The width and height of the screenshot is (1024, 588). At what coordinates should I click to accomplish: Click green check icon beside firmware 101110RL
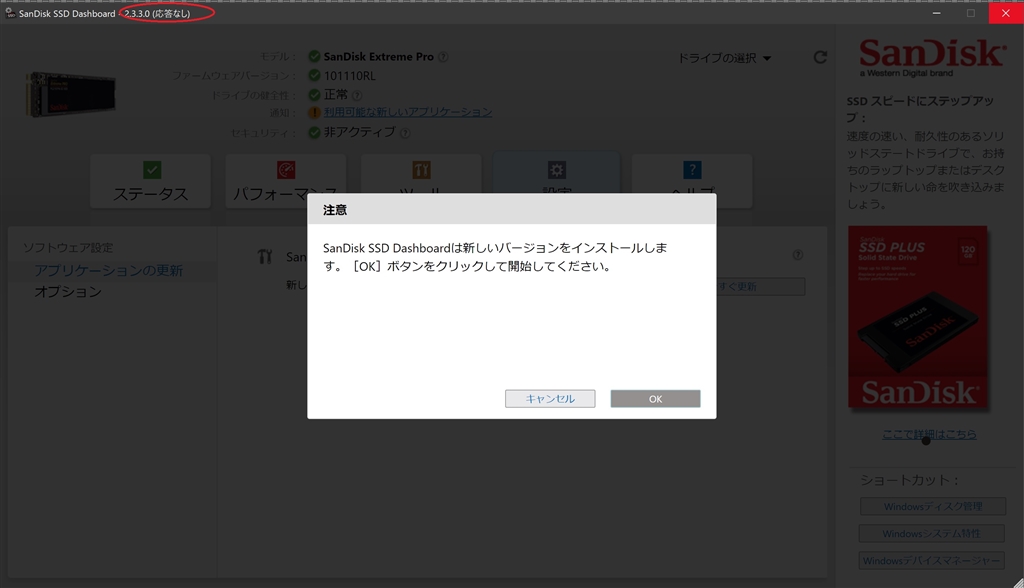314,76
